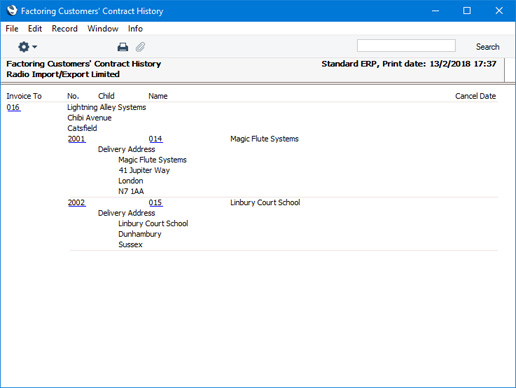Image resolution: width=516 pixels, height=388 pixels.
Task: Click the Catsfield address line
Action: click(x=82, y=128)
